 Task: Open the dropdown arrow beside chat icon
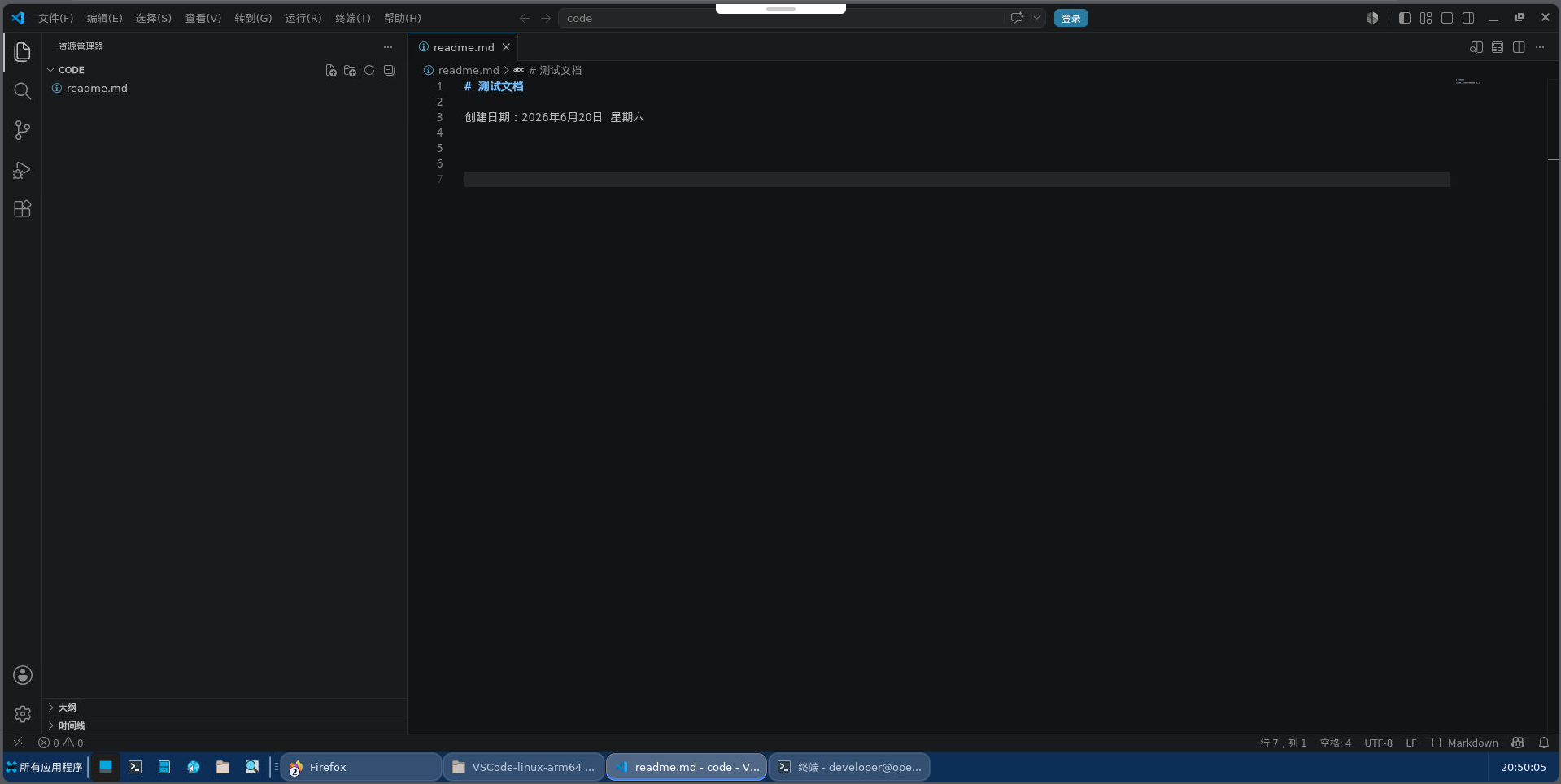pos(1036,18)
